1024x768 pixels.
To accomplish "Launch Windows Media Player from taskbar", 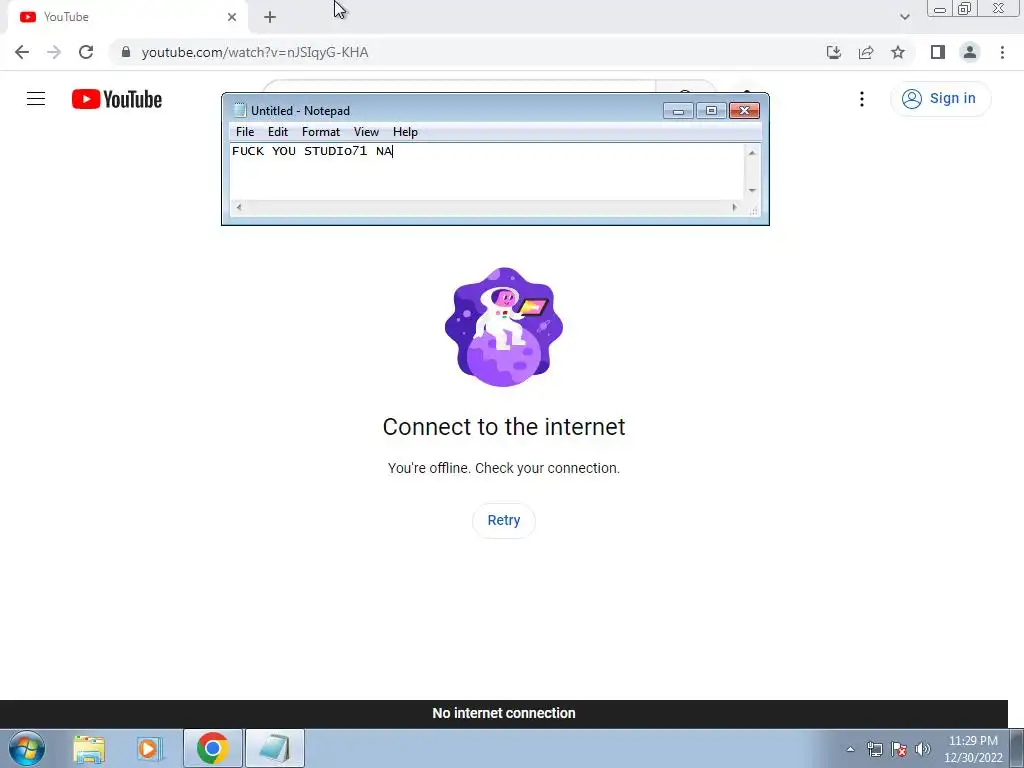I will [150, 749].
